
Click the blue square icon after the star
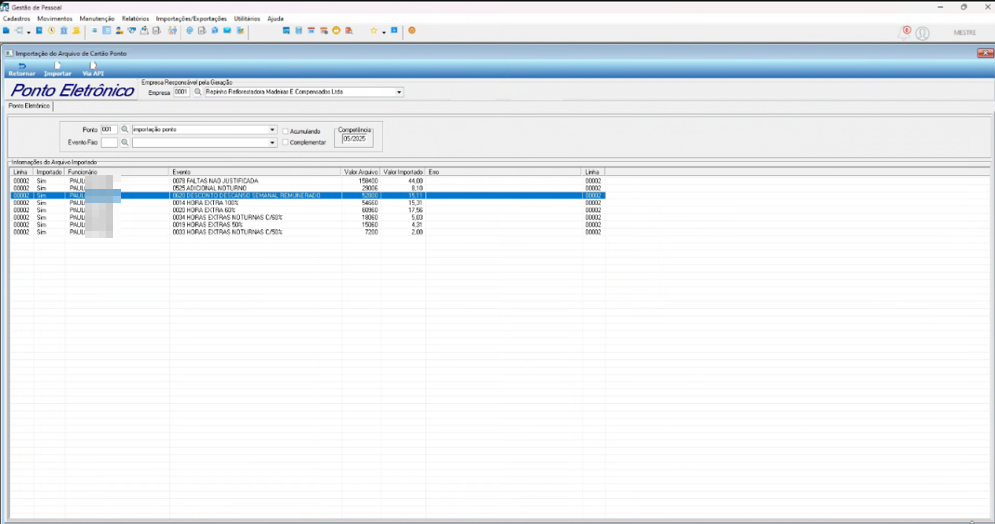pos(394,30)
